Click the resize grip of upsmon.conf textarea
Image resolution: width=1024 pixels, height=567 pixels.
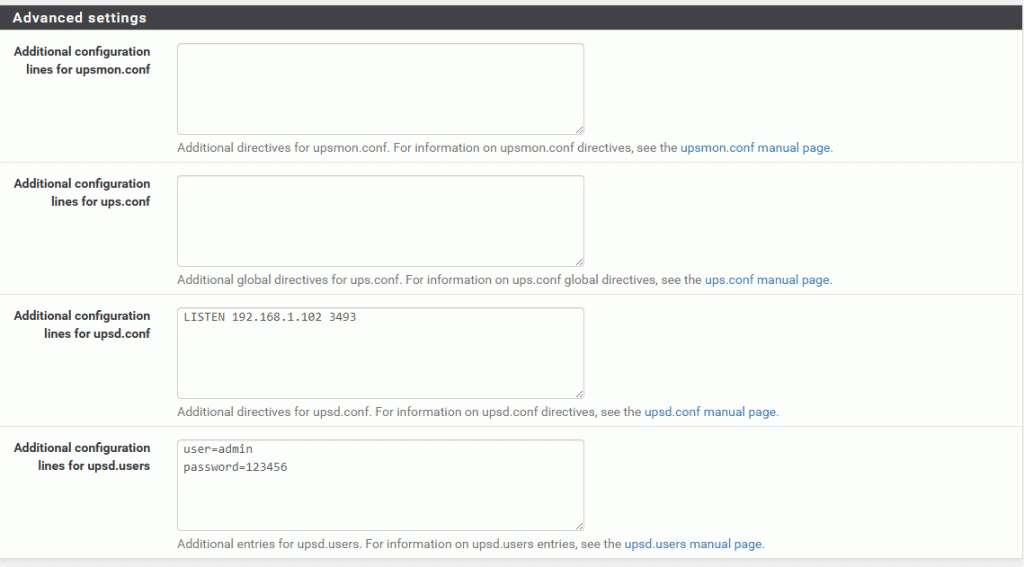[579, 130]
